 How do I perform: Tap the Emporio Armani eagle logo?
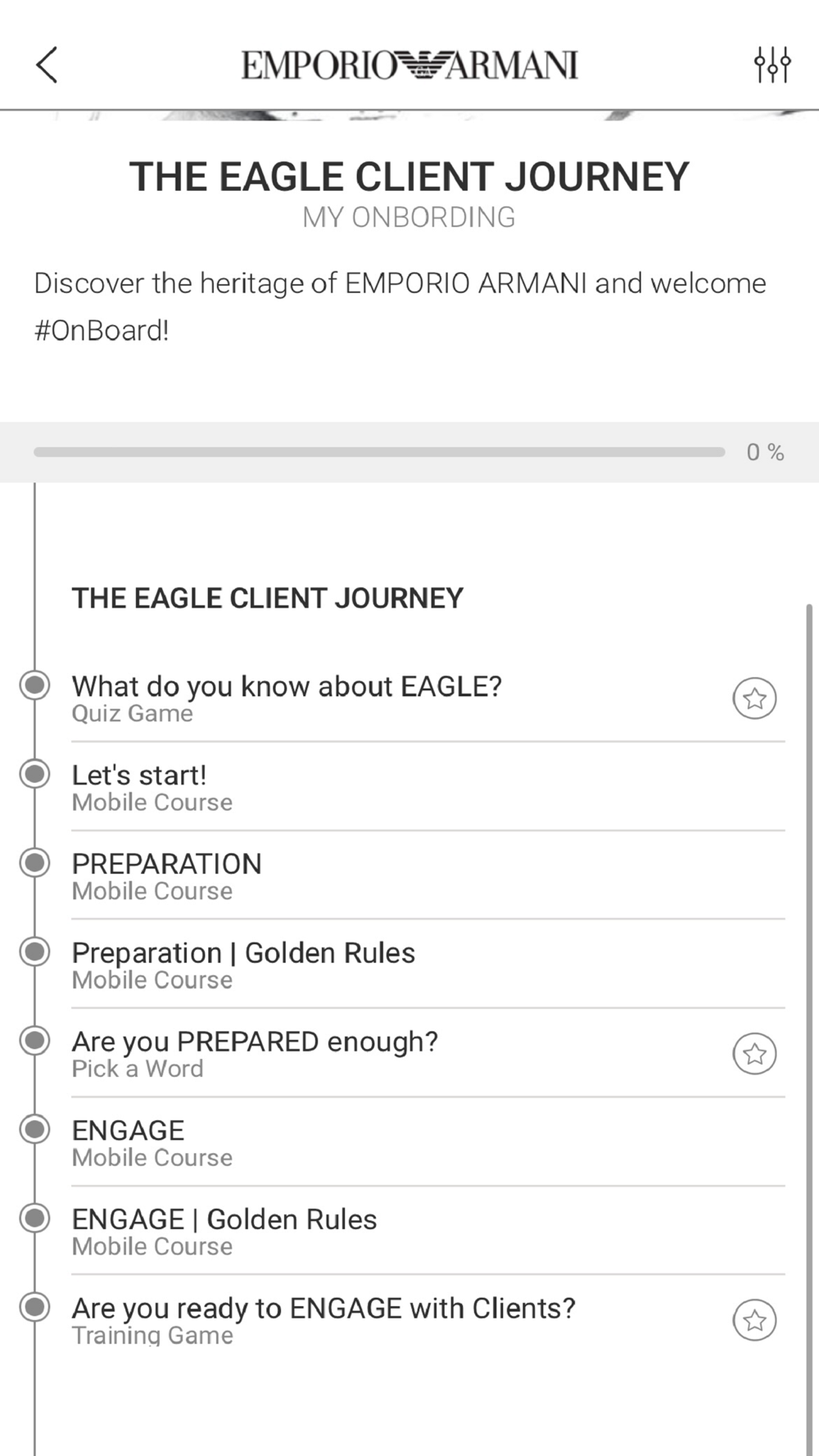409,65
